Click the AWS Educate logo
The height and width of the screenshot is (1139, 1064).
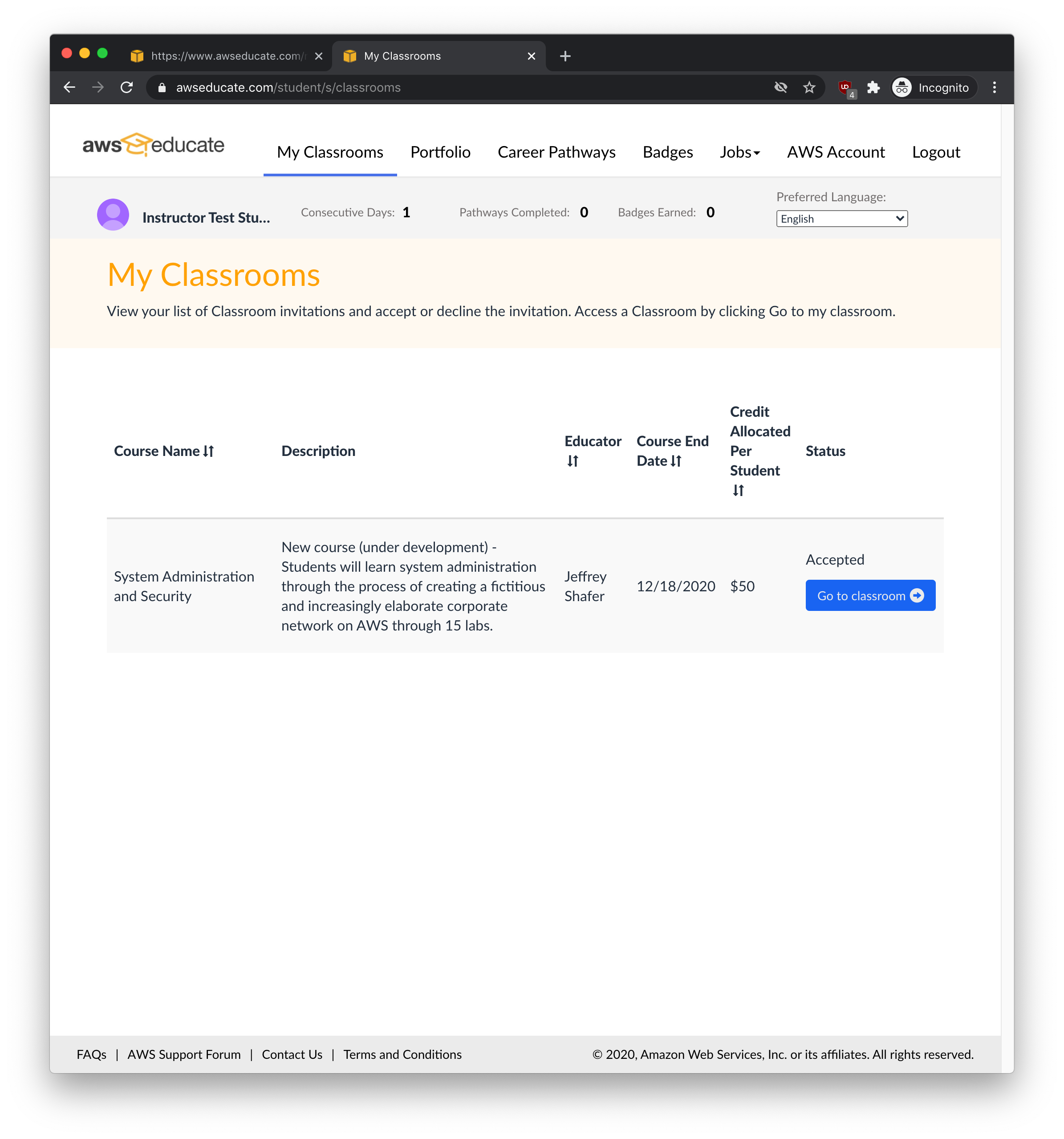[154, 145]
